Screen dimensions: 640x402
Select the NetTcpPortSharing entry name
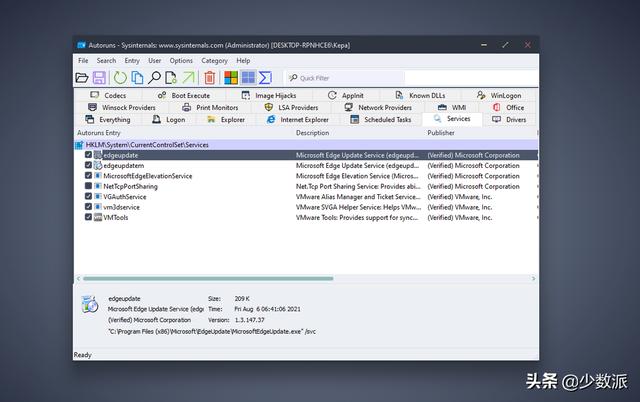[x=130, y=187]
